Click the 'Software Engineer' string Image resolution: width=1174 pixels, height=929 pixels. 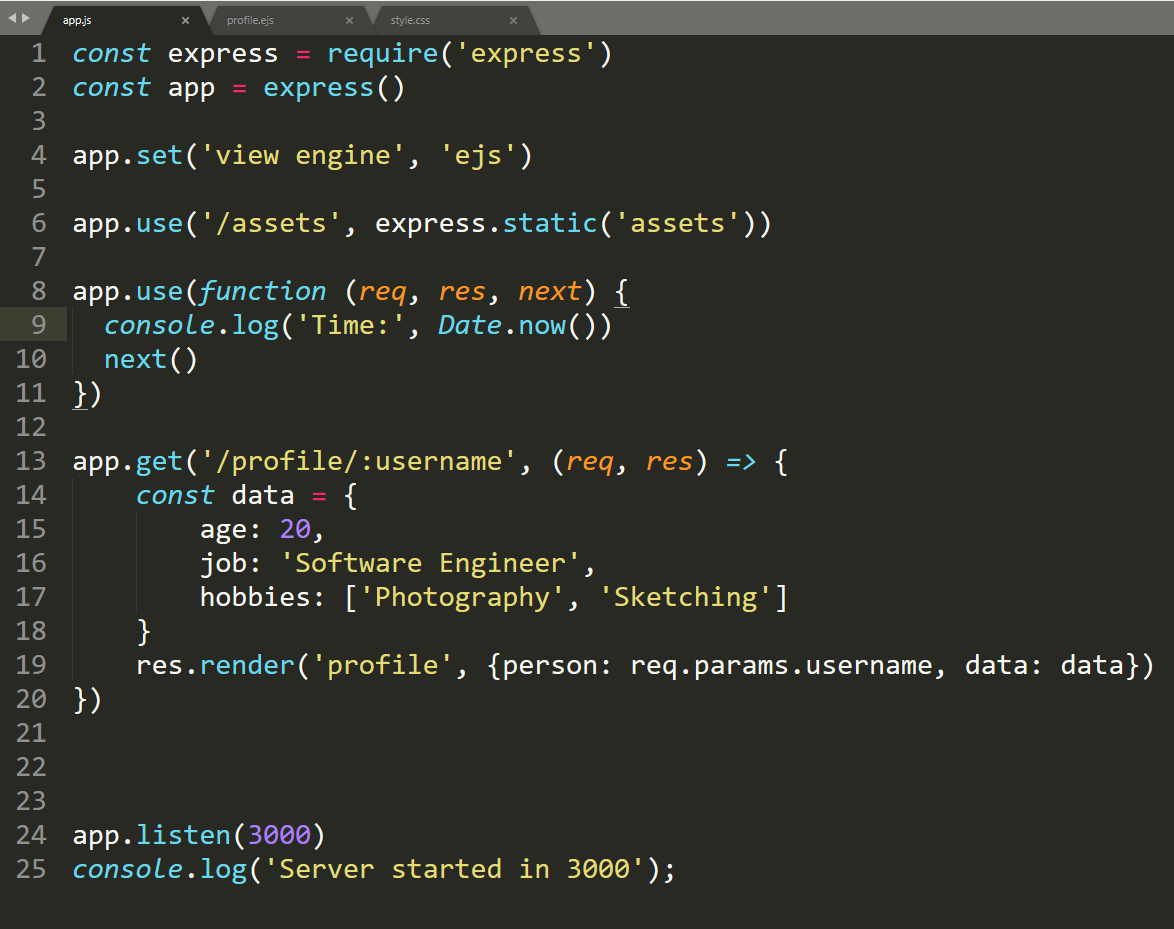tap(430, 563)
